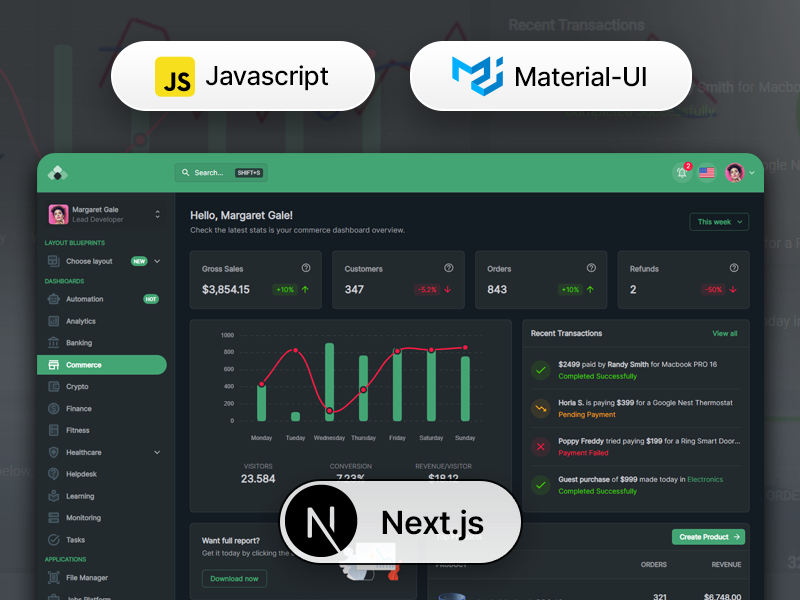
Task: Click the pending trend icon for Horia S. transaction
Action: (x=541, y=408)
